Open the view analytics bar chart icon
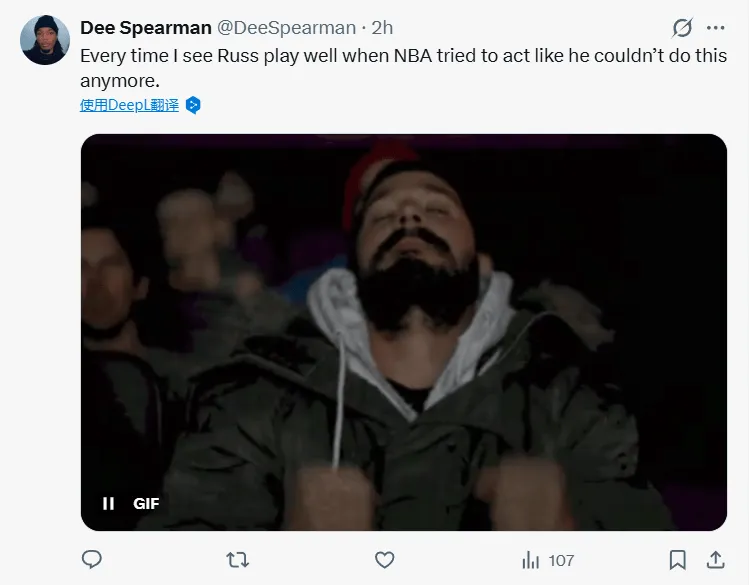This screenshot has height=585, width=749. coord(531,559)
